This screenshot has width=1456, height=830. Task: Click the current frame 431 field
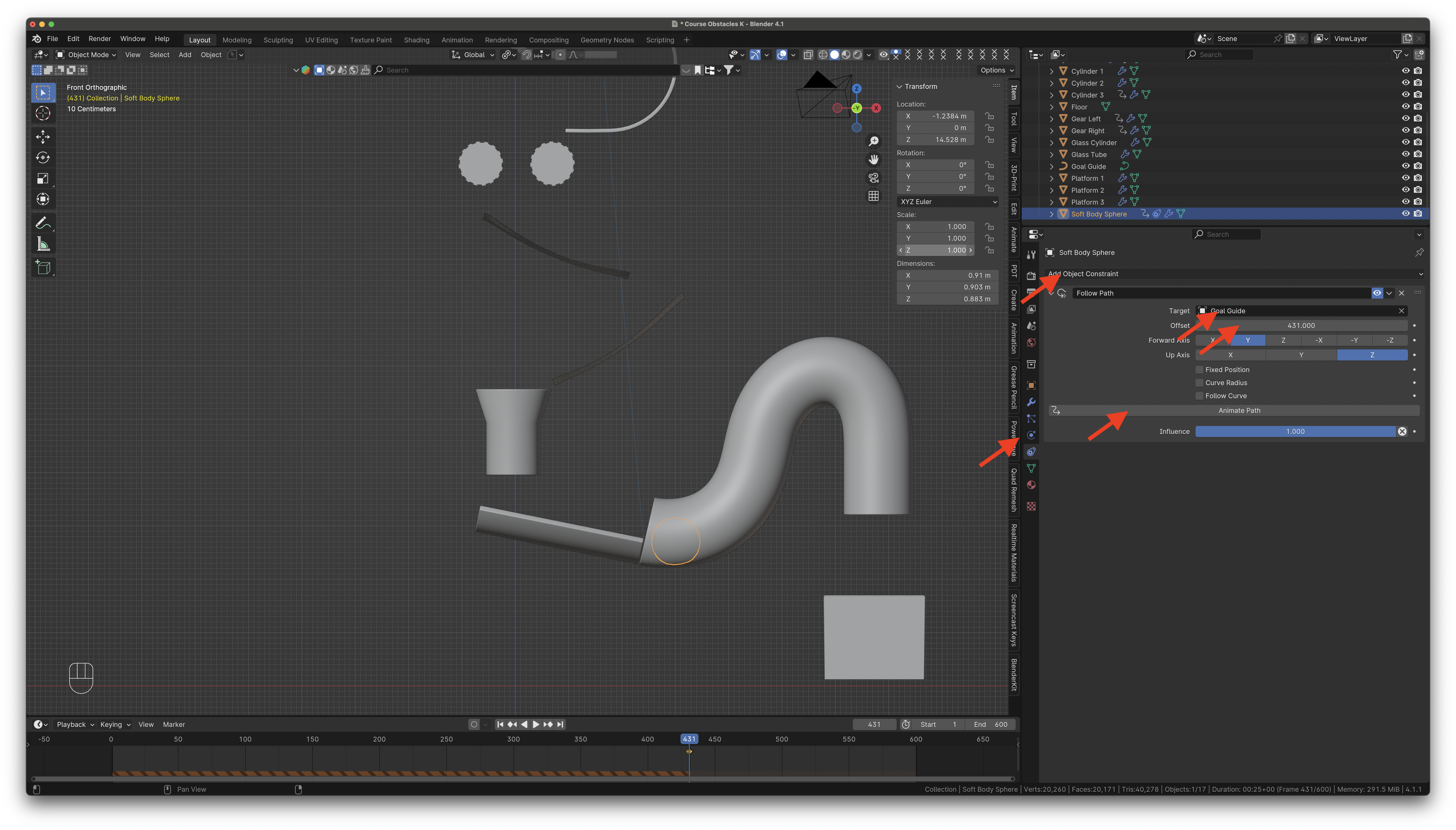tap(874, 725)
